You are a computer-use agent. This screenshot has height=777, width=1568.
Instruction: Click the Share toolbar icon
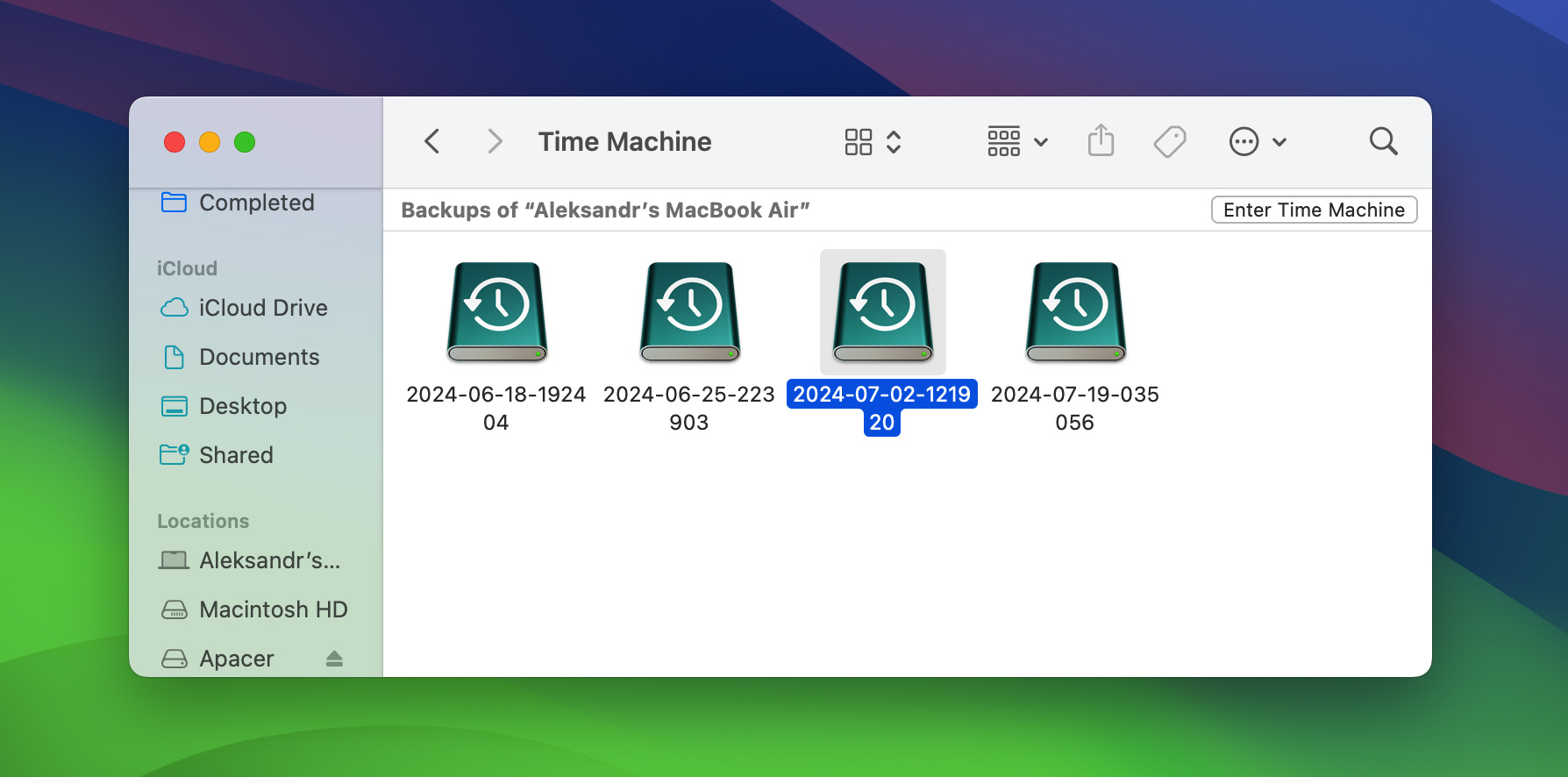pyautogui.click(x=1101, y=140)
